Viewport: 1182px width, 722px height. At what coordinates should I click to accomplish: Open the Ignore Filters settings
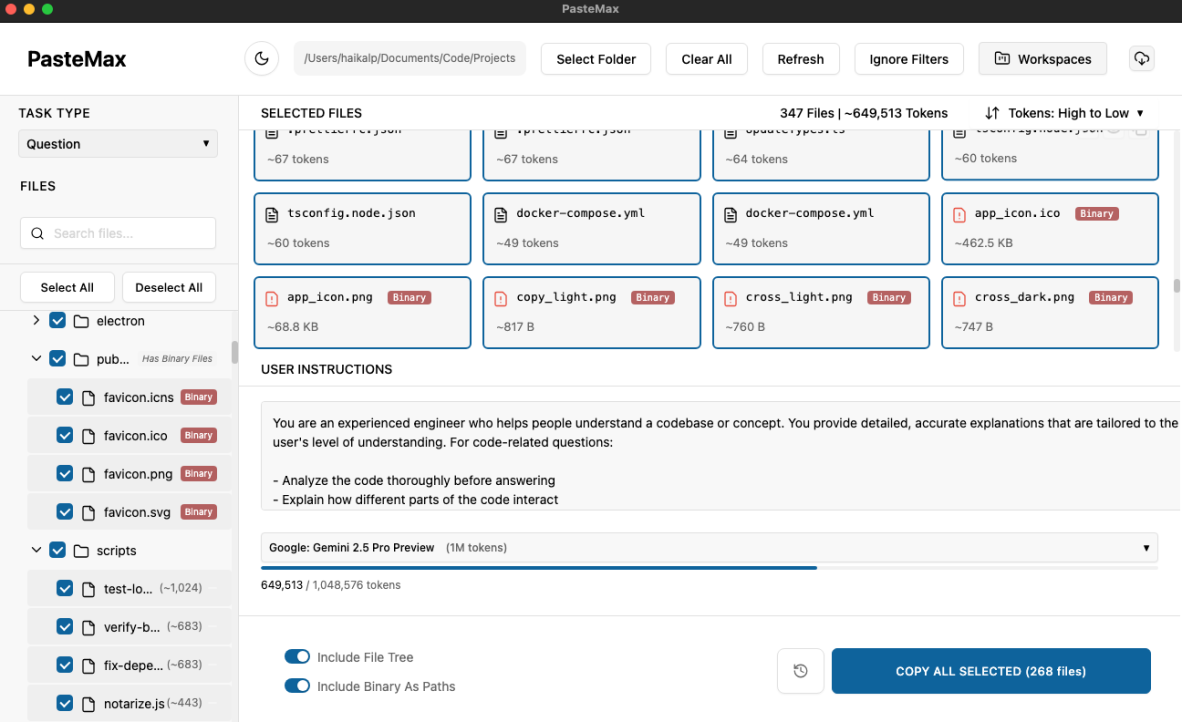[908, 59]
